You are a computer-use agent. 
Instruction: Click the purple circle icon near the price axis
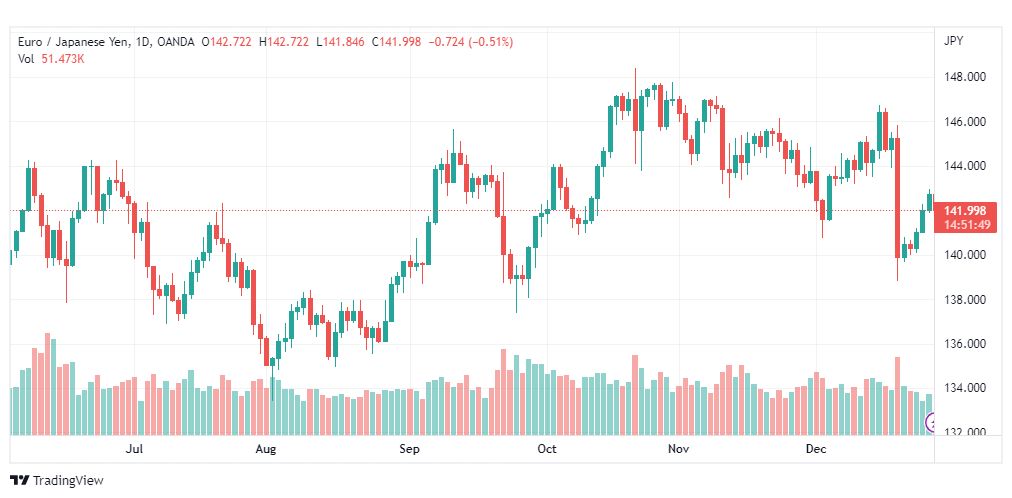click(x=930, y=424)
